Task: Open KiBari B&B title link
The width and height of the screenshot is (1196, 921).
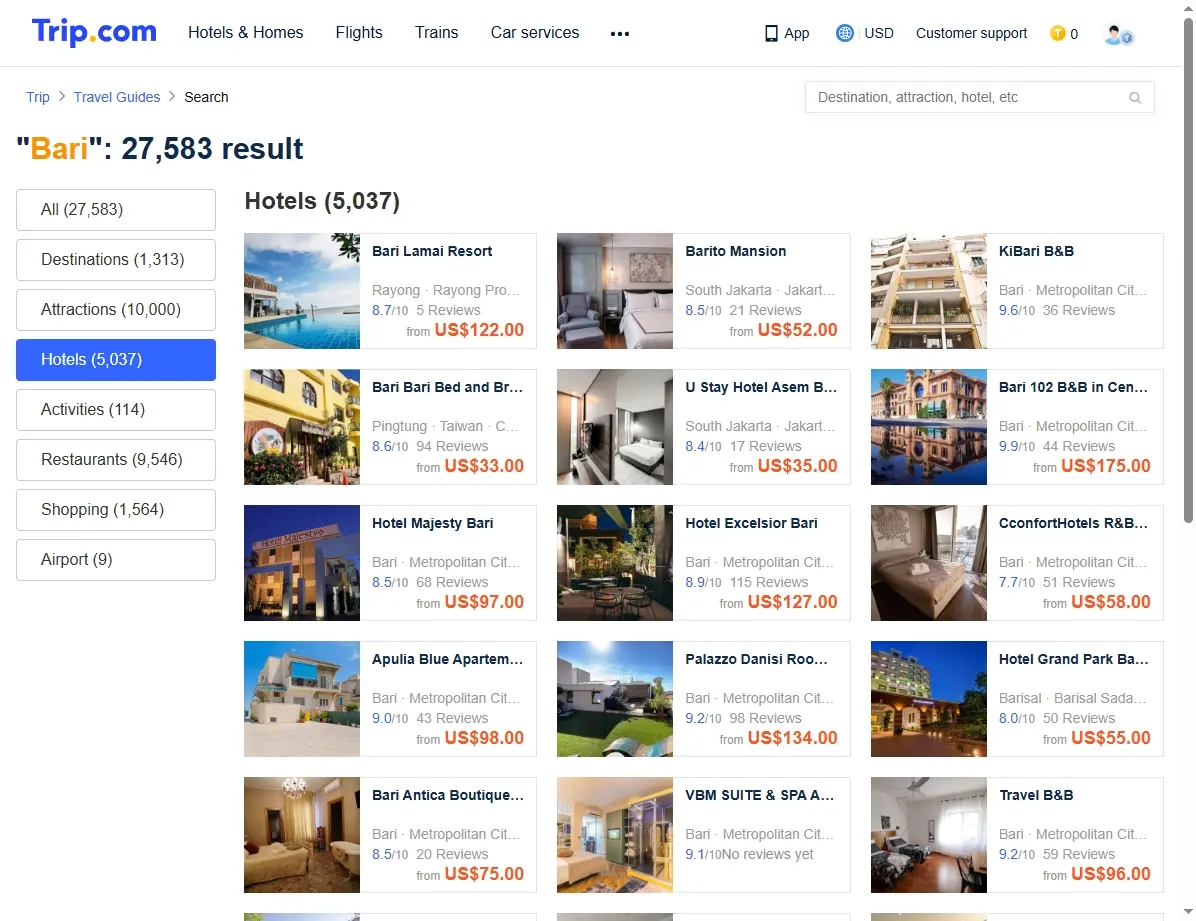Action: 1036,251
